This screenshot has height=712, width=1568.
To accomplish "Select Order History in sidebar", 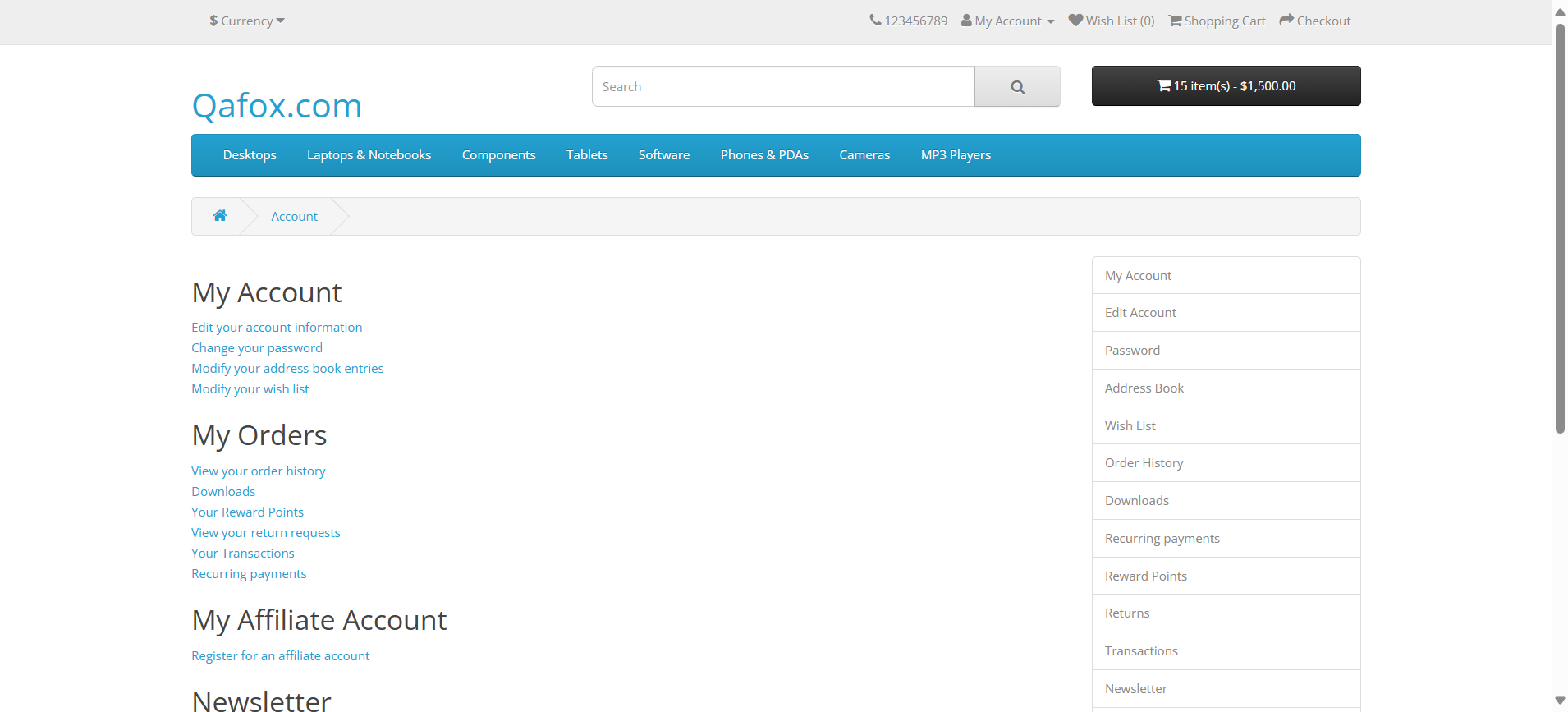I will tap(1226, 463).
